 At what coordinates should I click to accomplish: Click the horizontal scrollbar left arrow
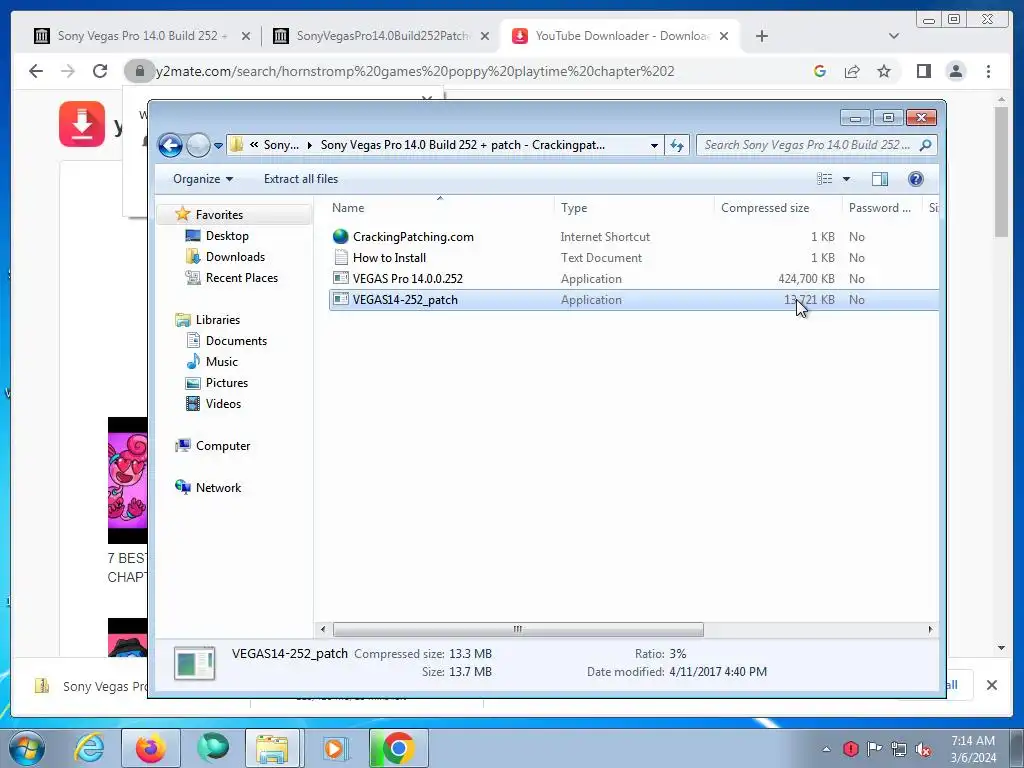point(323,630)
